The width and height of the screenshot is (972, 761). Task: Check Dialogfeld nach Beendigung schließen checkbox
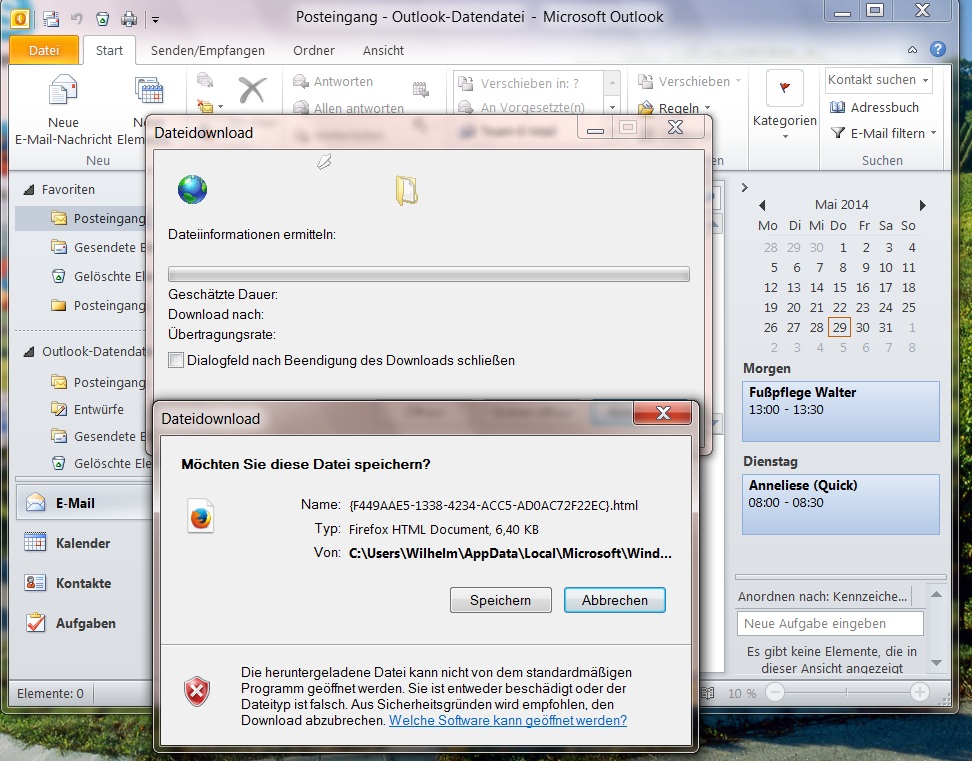click(176, 360)
